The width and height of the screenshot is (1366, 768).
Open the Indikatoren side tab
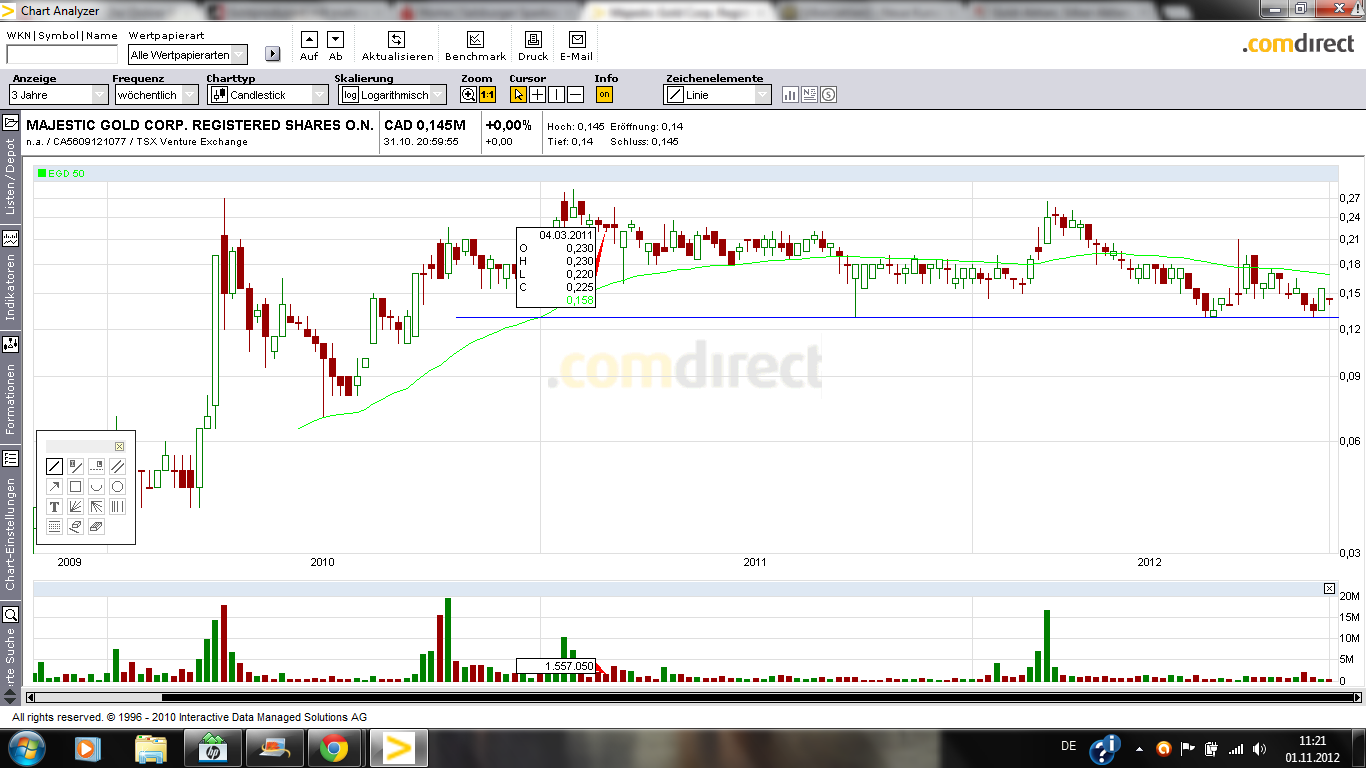tap(10, 276)
